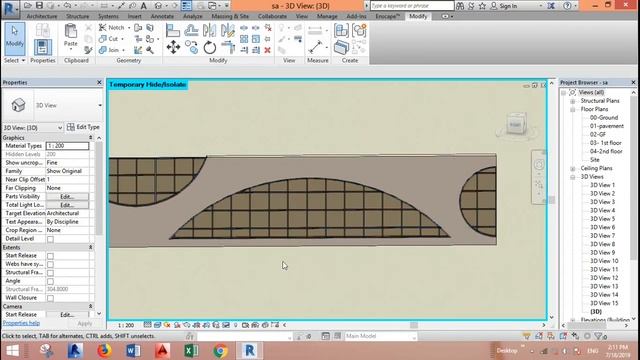Select 3D View 7 in Project Browser

602,236
